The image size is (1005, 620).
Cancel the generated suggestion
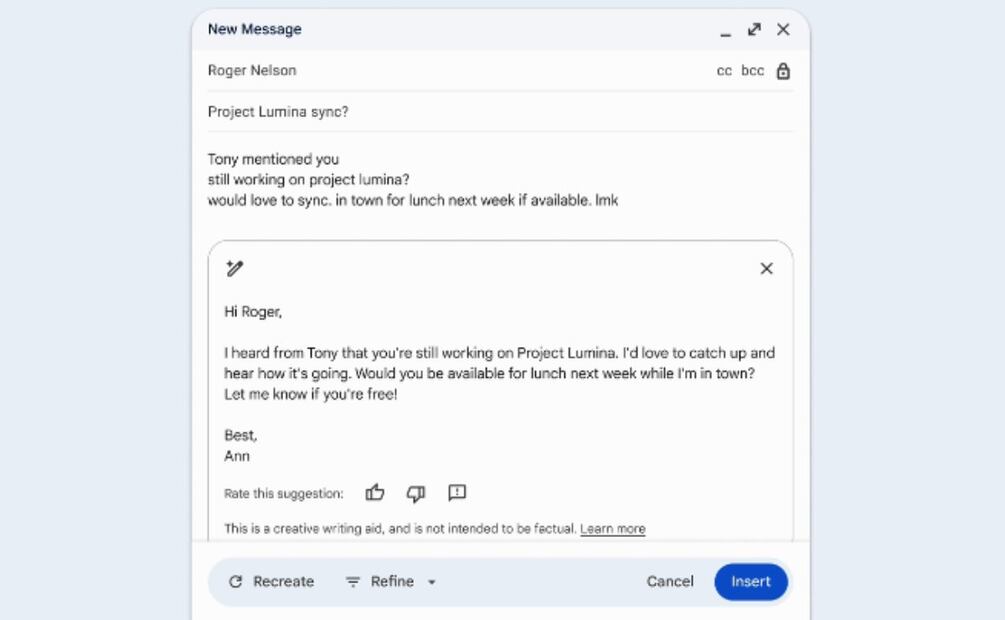[x=670, y=582]
